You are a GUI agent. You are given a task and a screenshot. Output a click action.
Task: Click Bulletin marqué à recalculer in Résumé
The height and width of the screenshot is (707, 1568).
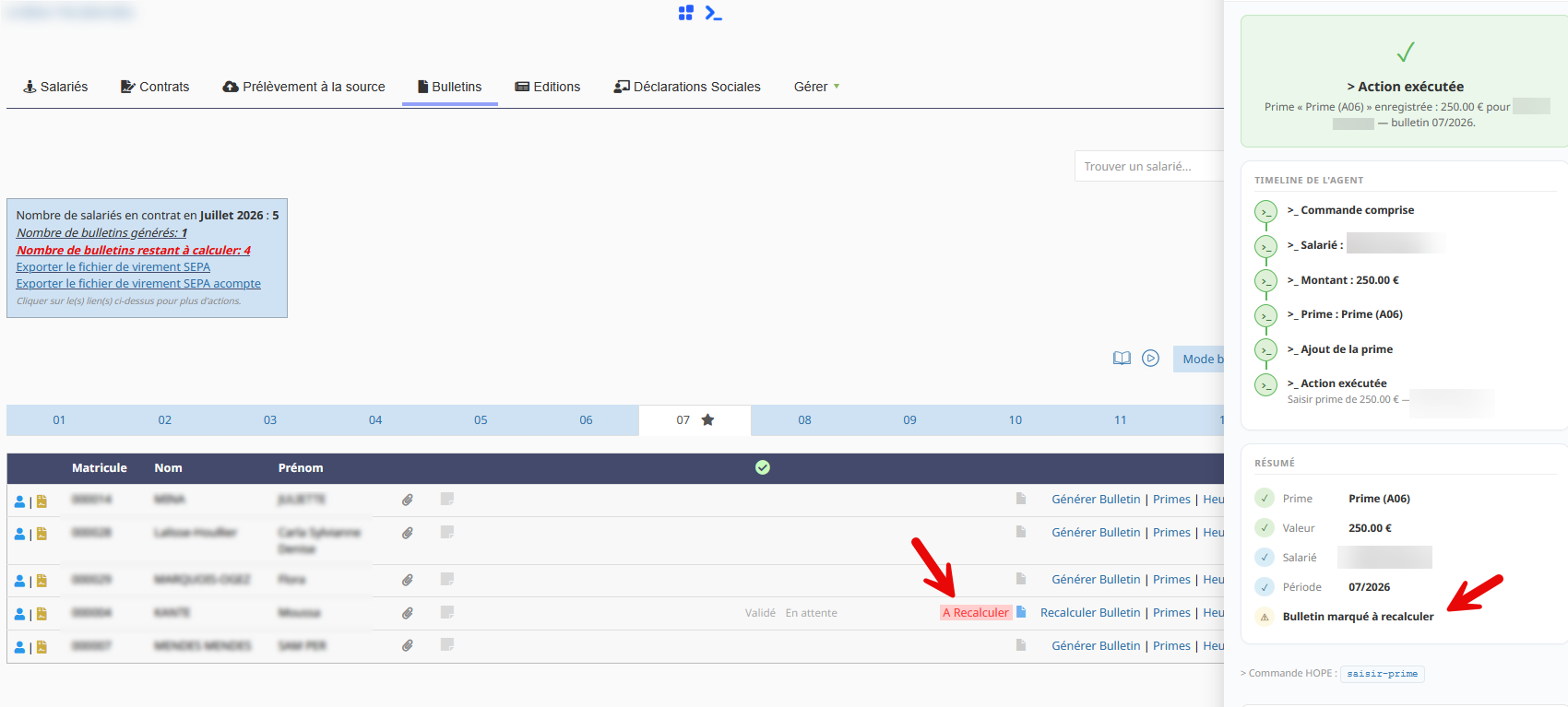coord(1358,617)
